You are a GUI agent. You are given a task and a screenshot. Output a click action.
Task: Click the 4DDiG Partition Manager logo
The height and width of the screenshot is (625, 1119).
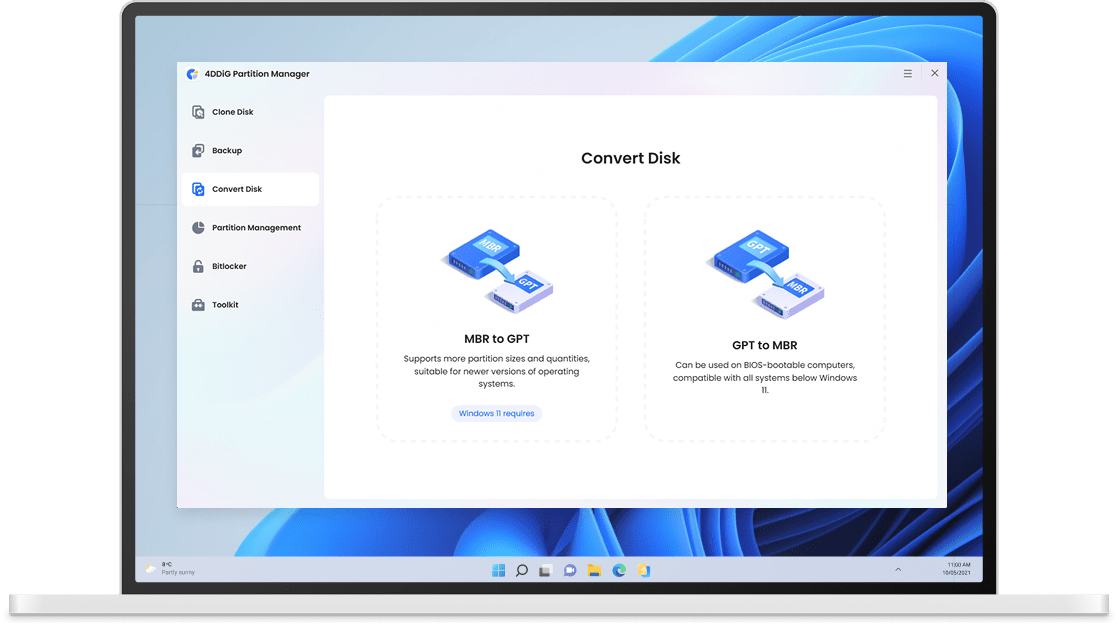(192, 73)
